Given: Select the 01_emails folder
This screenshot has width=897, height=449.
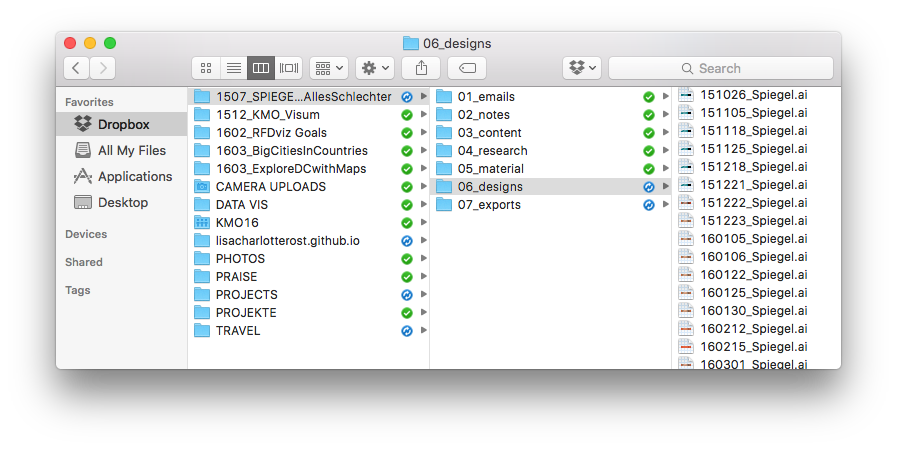Looking at the screenshot, I should pos(550,97).
